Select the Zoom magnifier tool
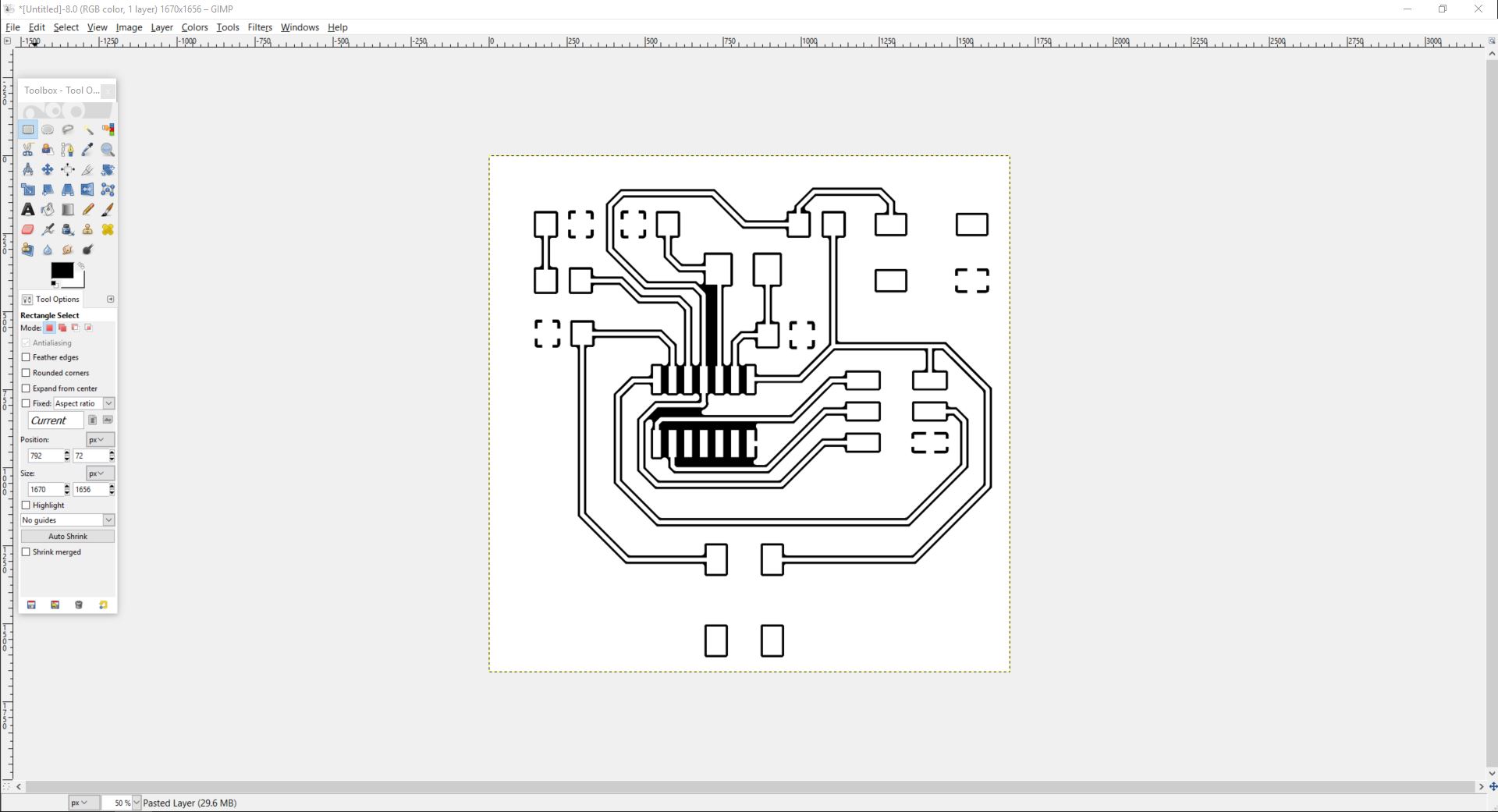 (x=108, y=150)
